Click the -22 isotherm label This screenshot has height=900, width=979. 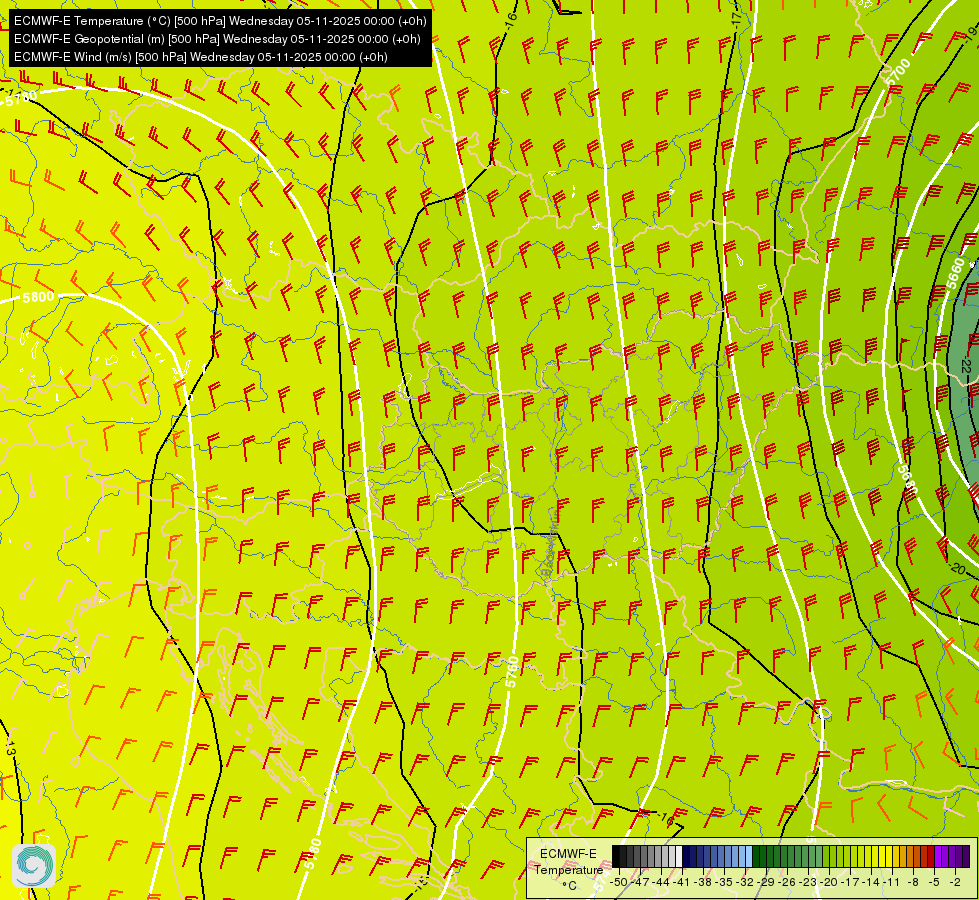coord(966,366)
